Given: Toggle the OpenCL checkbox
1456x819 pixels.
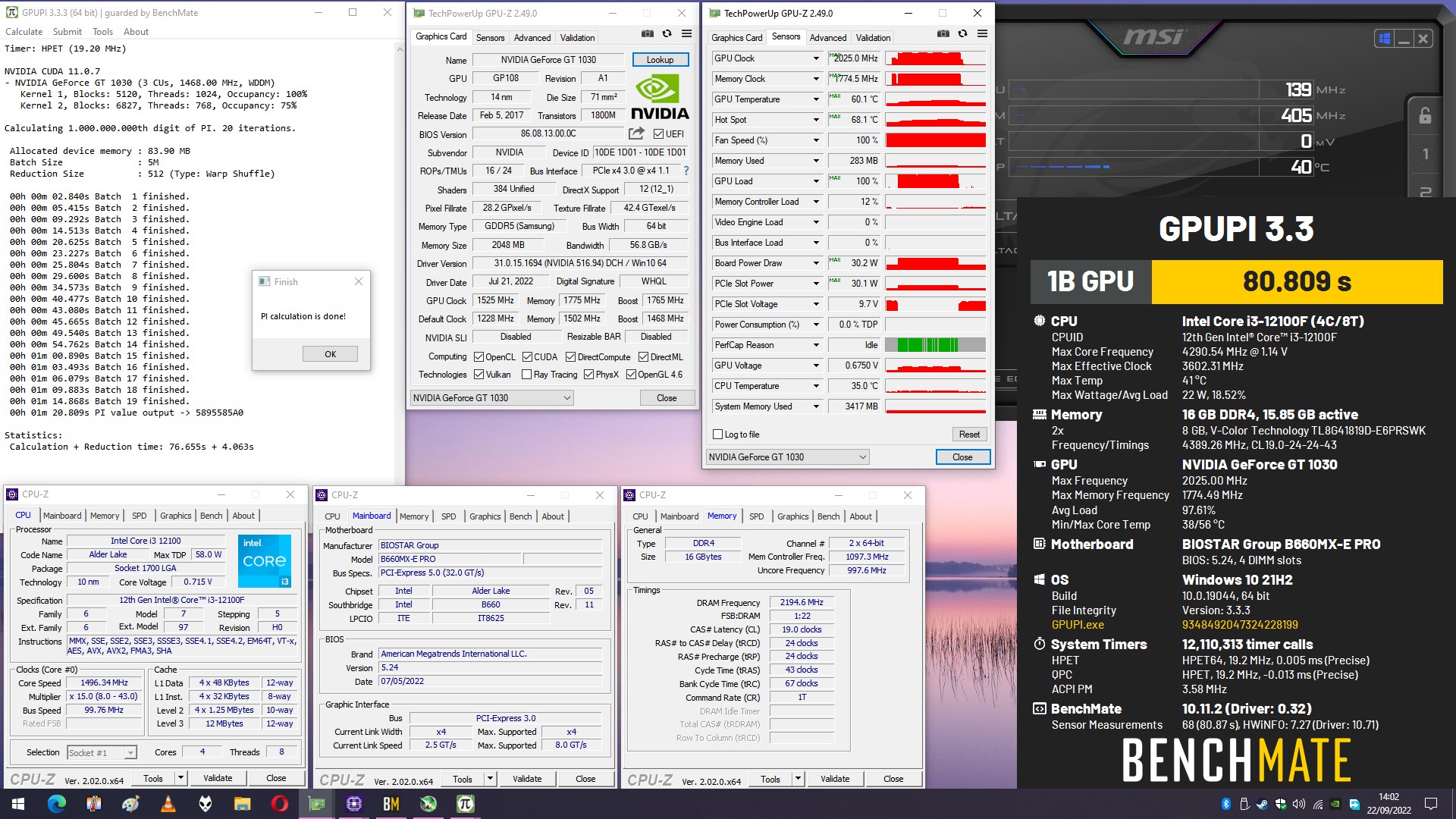Looking at the screenshot, I should click(x=479, y=357).
